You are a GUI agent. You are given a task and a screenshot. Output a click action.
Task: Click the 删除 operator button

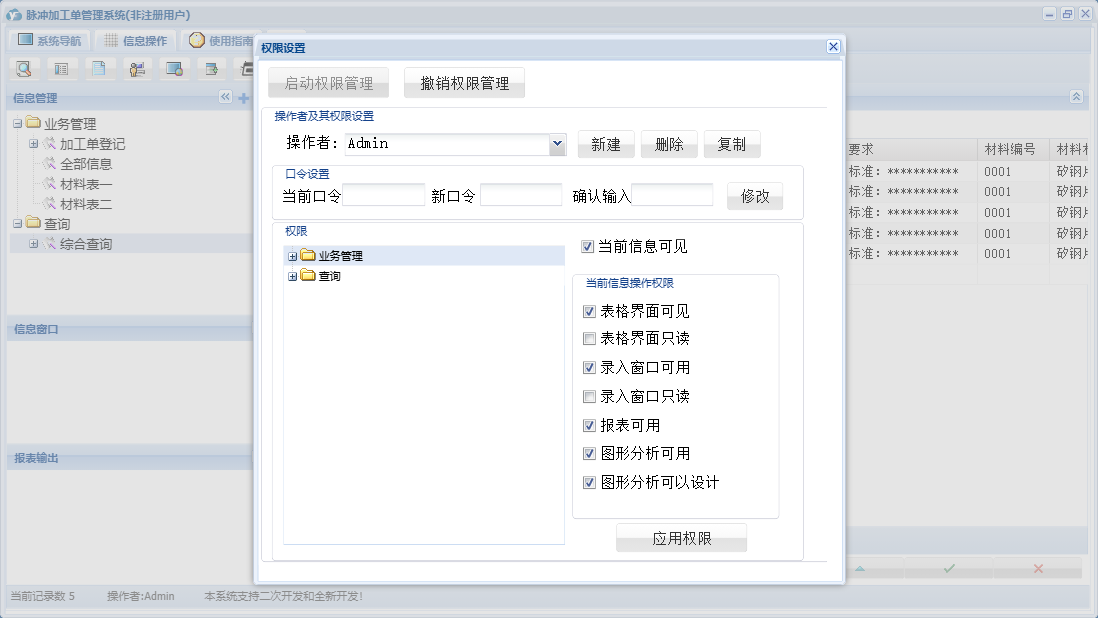669,144
